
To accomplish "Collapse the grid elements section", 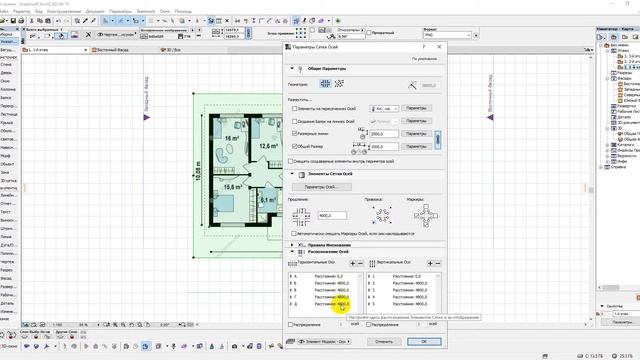I will point(292,174).
